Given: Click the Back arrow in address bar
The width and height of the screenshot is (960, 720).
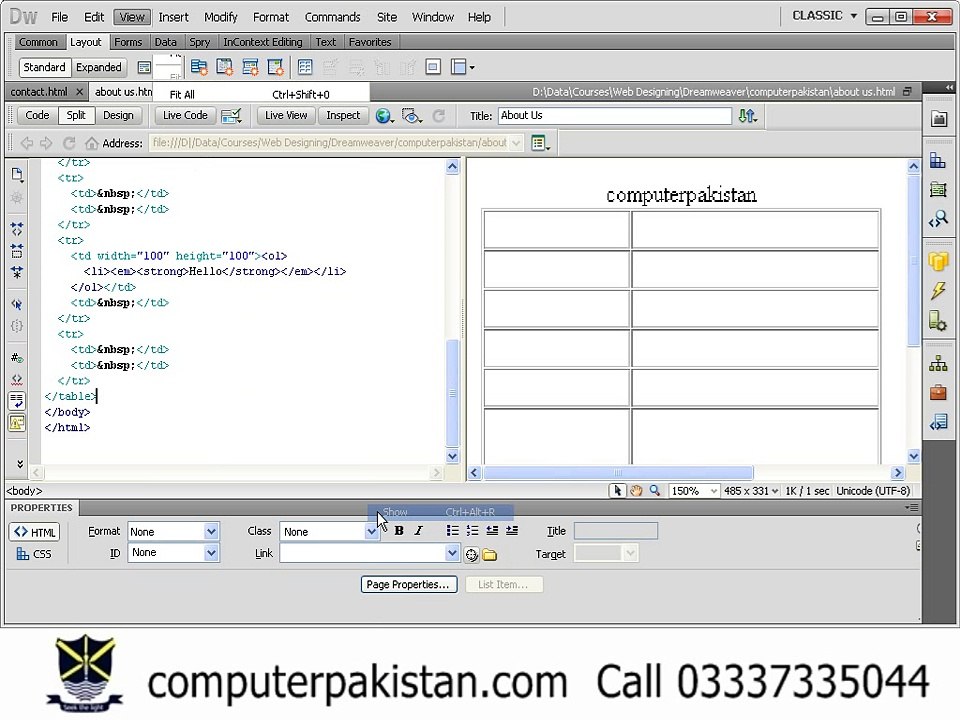Looking at the screenshot, I should tap(26, 143).
